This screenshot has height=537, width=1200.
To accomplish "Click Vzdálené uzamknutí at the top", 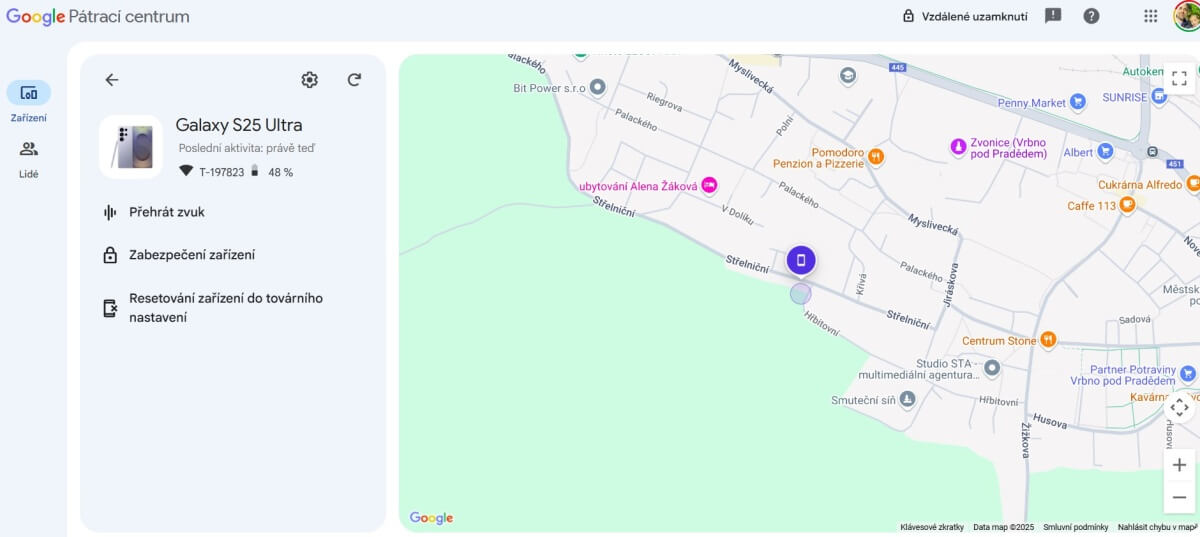I will pyautogui.click(x=963, y=16).
